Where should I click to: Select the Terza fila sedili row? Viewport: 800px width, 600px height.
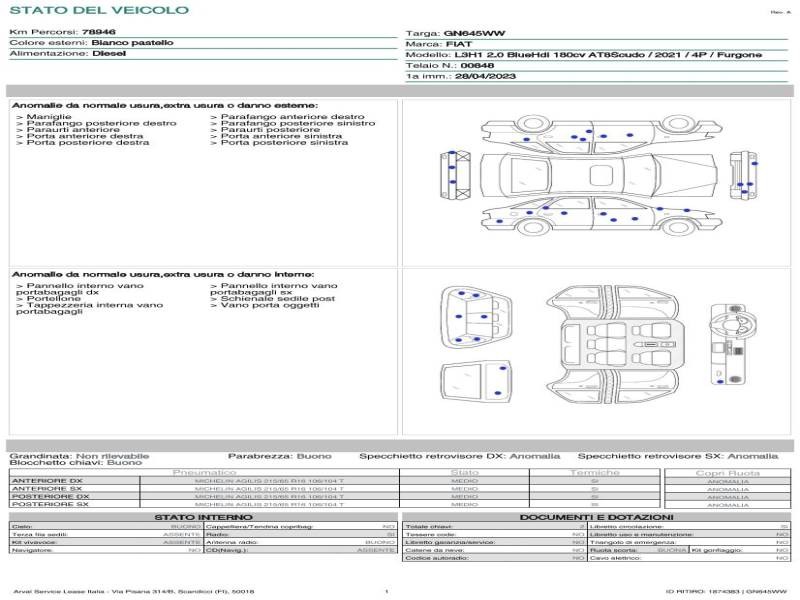(x=106, y=534)
